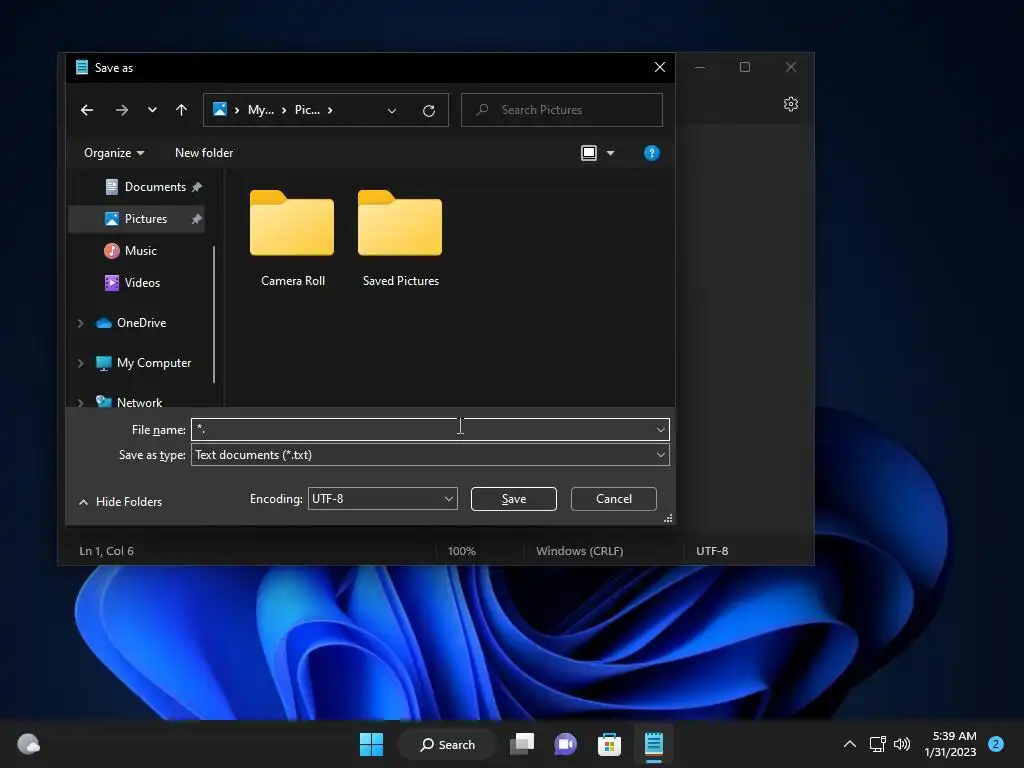Open the clock and date panel
This screenshot has height=768, width=1024.
(950, 744)
